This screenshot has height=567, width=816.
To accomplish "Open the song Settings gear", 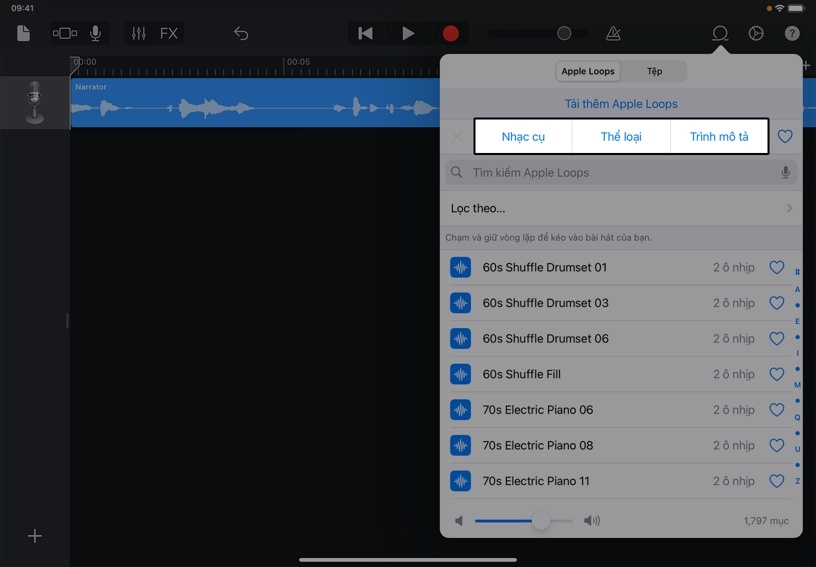I will (x=756, y=33).
